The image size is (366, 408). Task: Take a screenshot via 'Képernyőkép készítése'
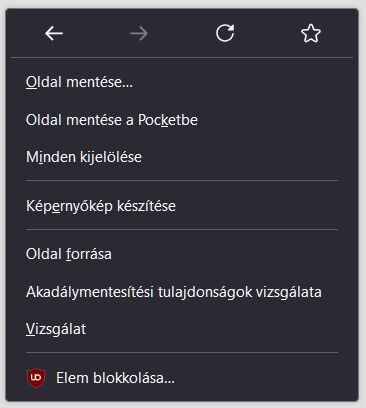182,206
